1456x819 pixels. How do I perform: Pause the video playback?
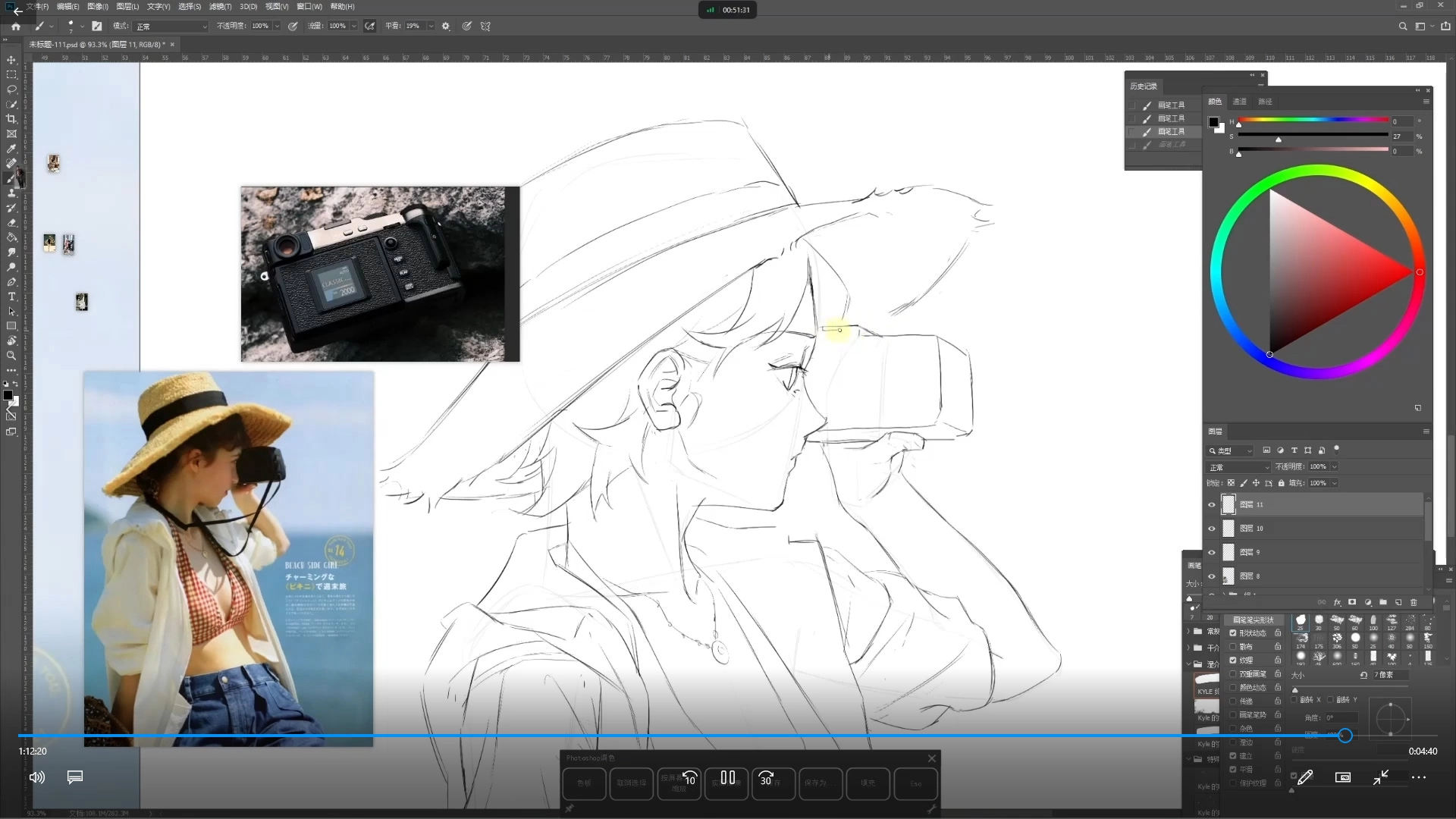(727, 778)
